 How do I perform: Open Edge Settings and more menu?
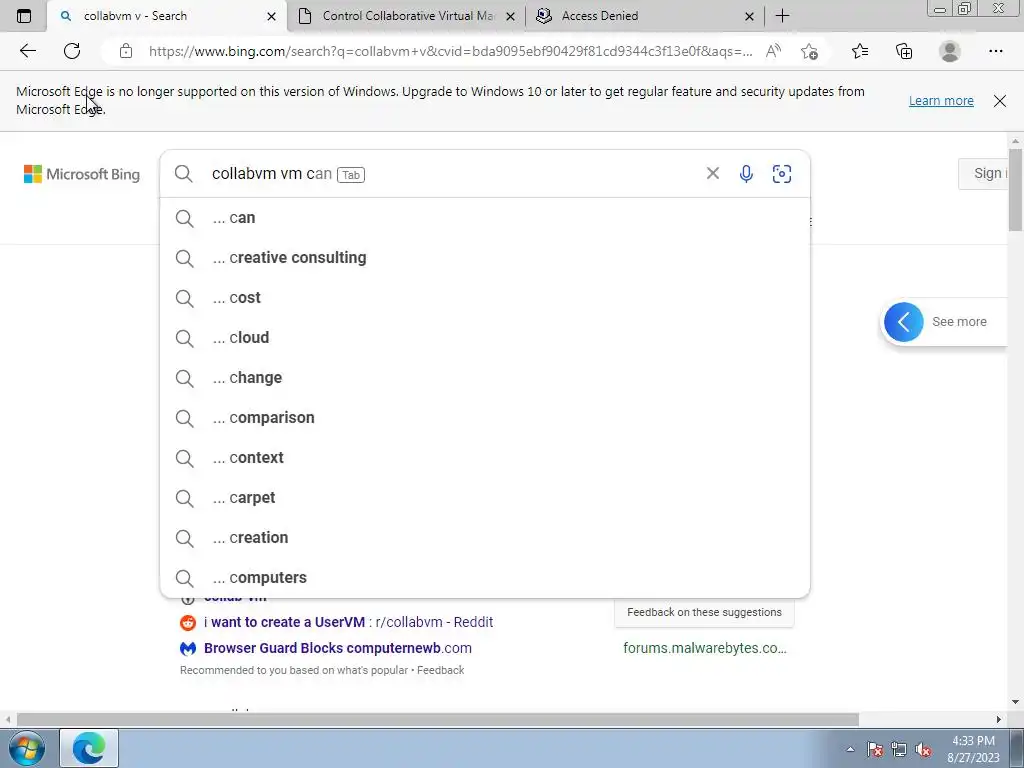click(x=995, y=51)
